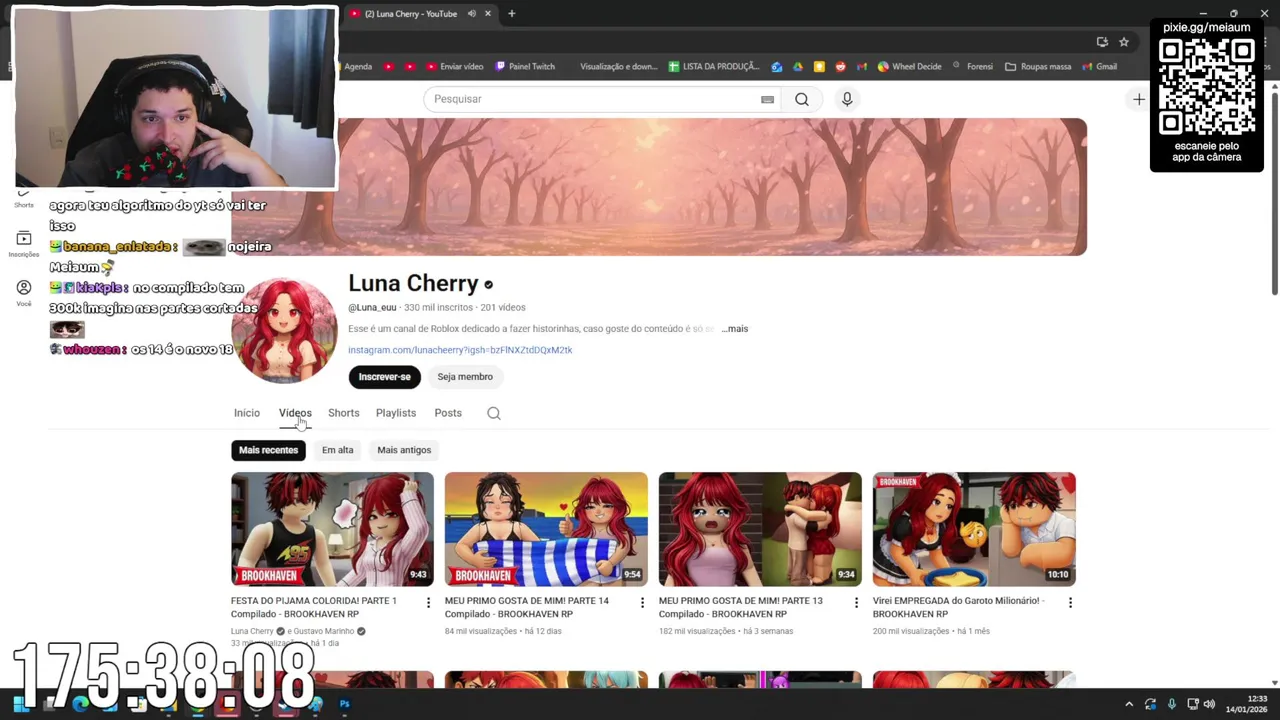Switch to the Início tab

point(247,413)
